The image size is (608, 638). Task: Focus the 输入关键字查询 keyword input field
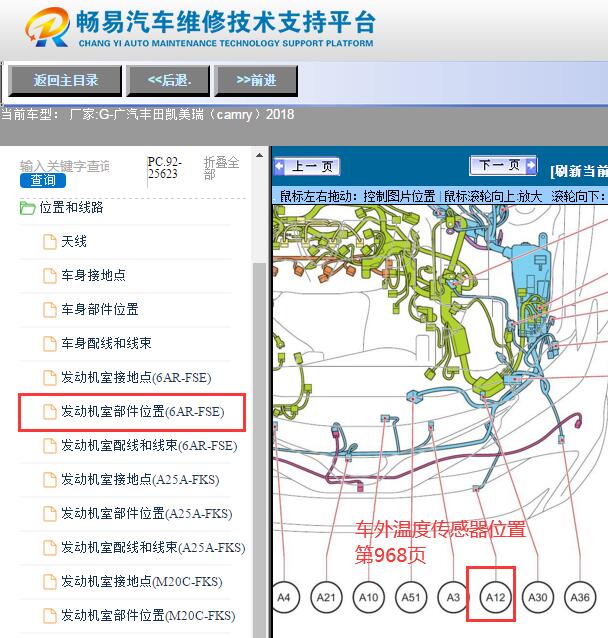(65, 166)
